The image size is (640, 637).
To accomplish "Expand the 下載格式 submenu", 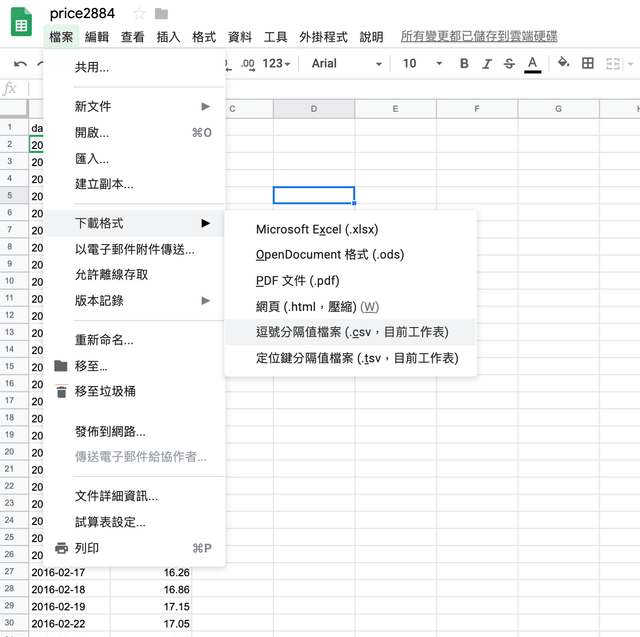I will 134,223.
